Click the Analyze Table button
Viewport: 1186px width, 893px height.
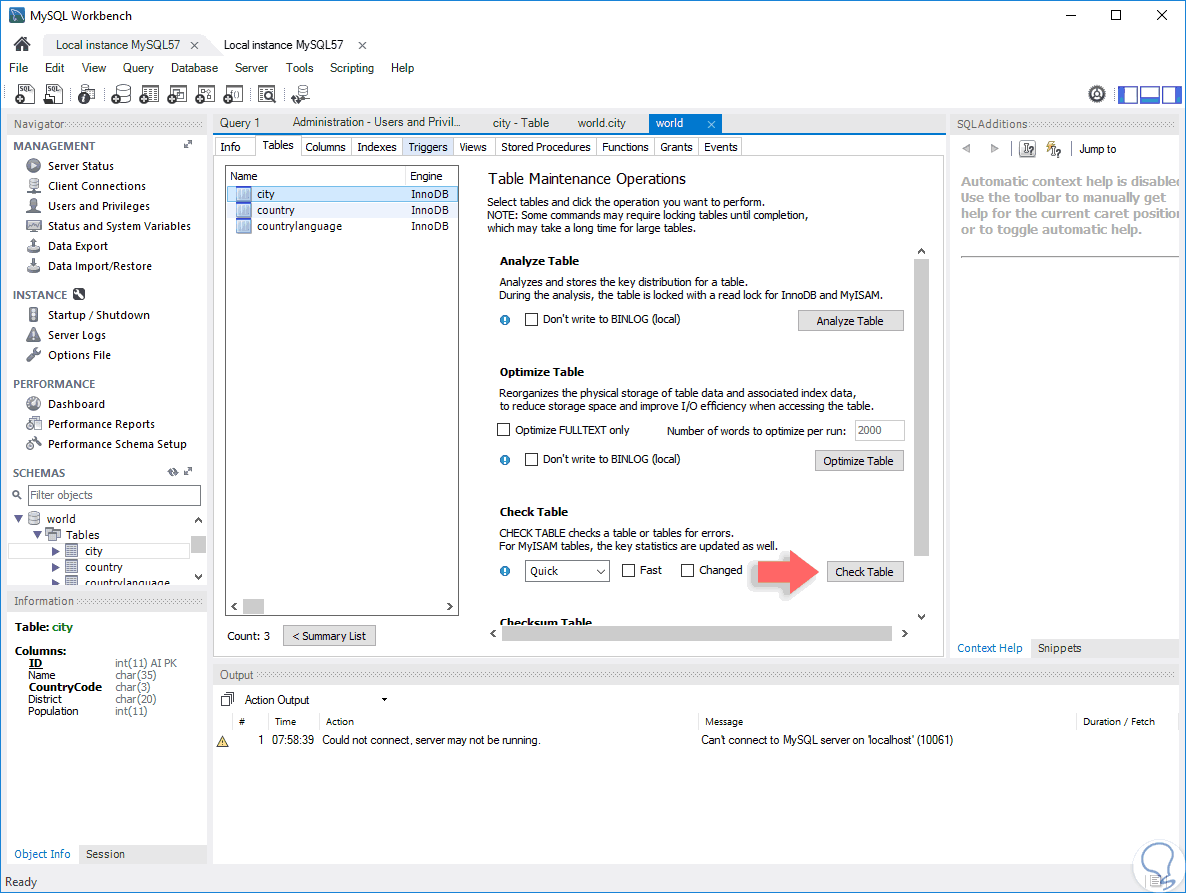coord(850,321)
